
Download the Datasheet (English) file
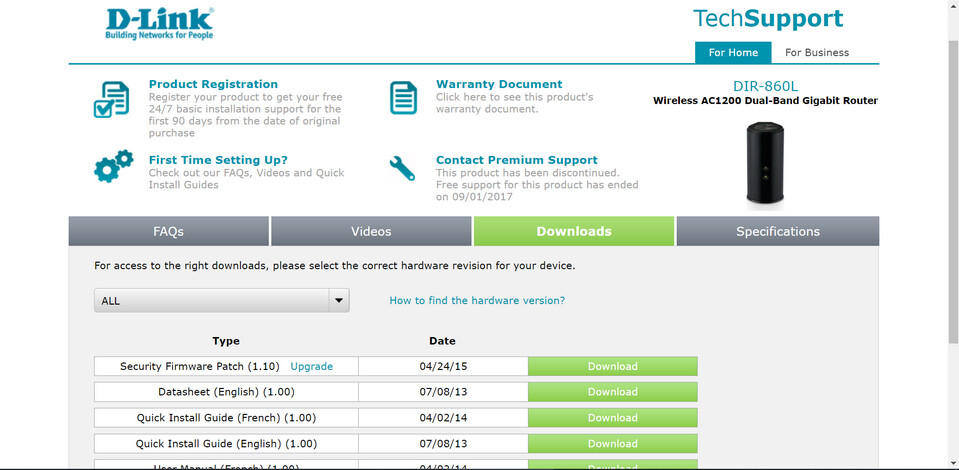(x=612, y=392)
